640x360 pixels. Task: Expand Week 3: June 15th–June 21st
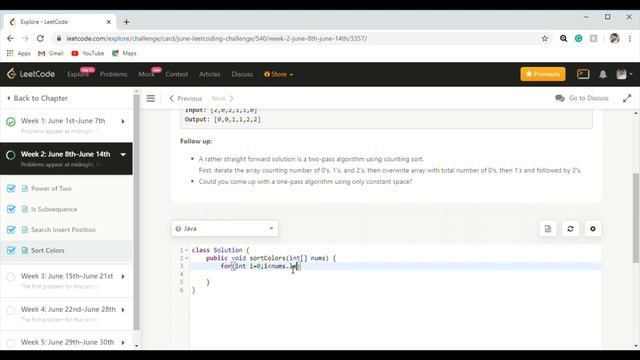coord(123,277)
